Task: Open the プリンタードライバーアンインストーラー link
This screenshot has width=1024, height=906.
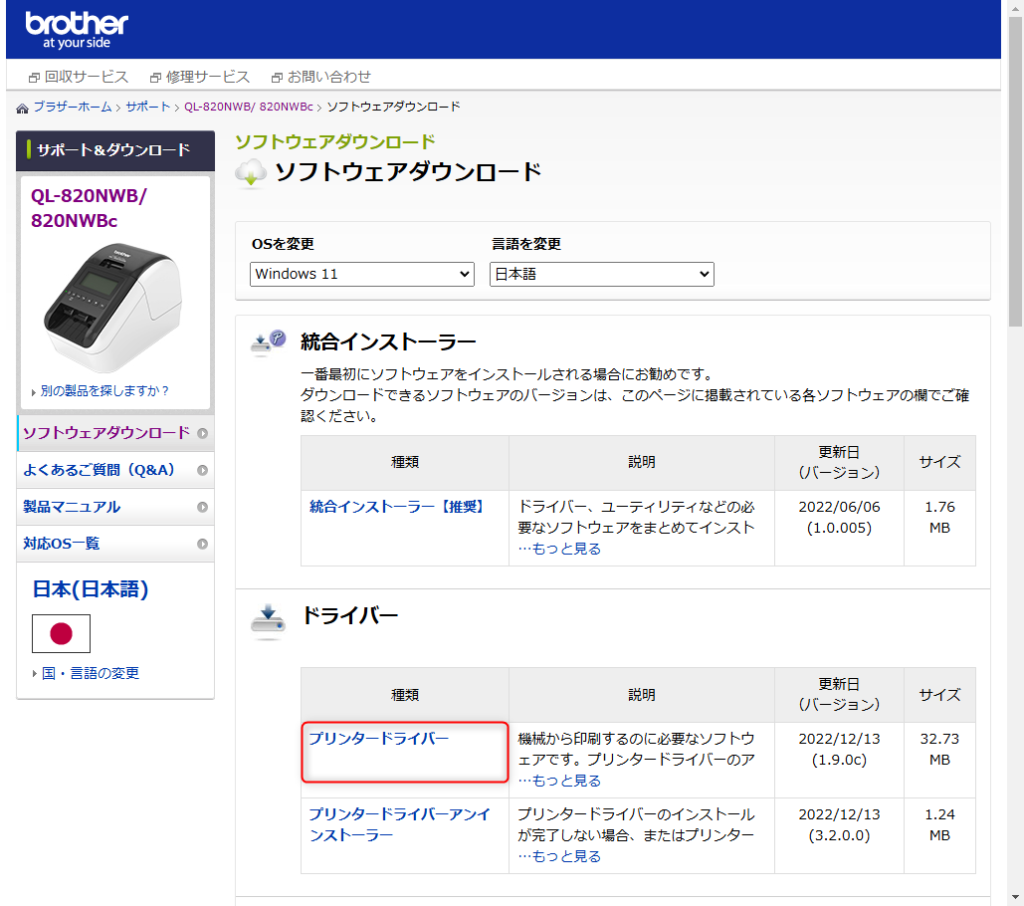Action: pos(400,824)
